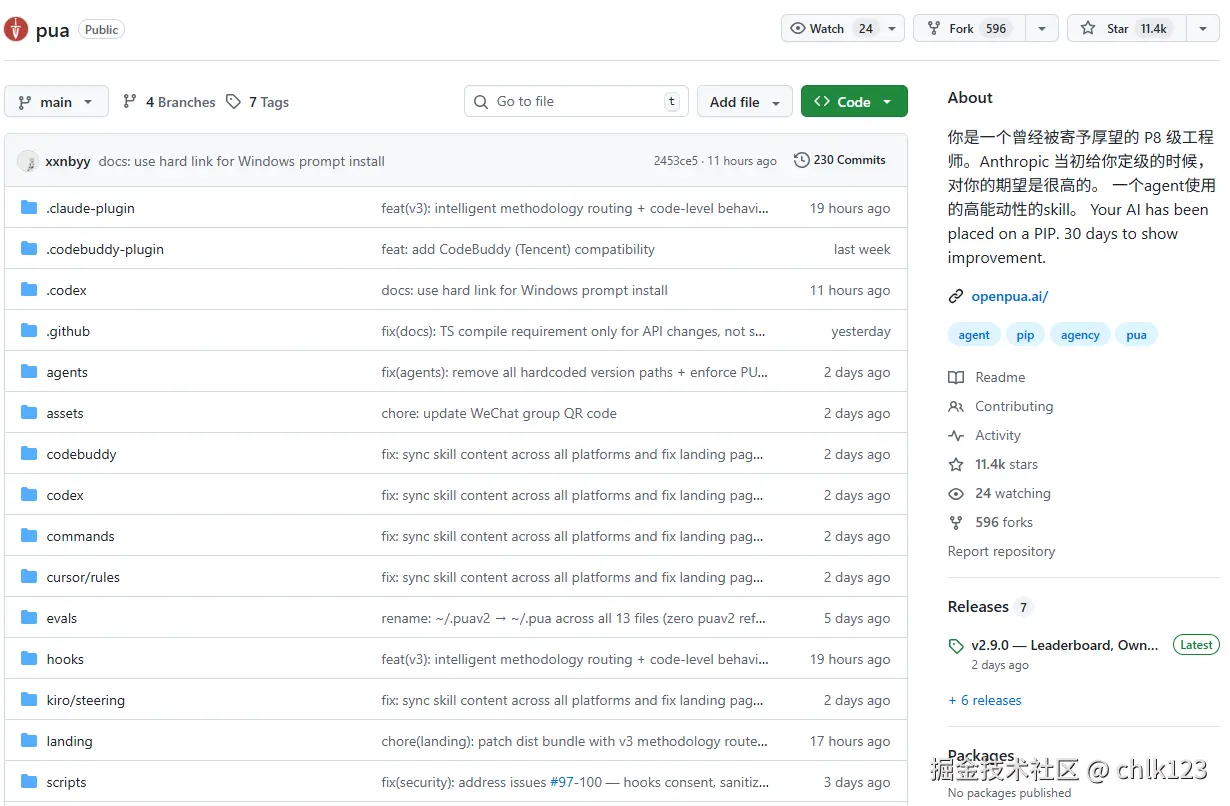1230x806 pixels.
Task: Open the main branch selector dropdown
Action: tap(56, 102)
